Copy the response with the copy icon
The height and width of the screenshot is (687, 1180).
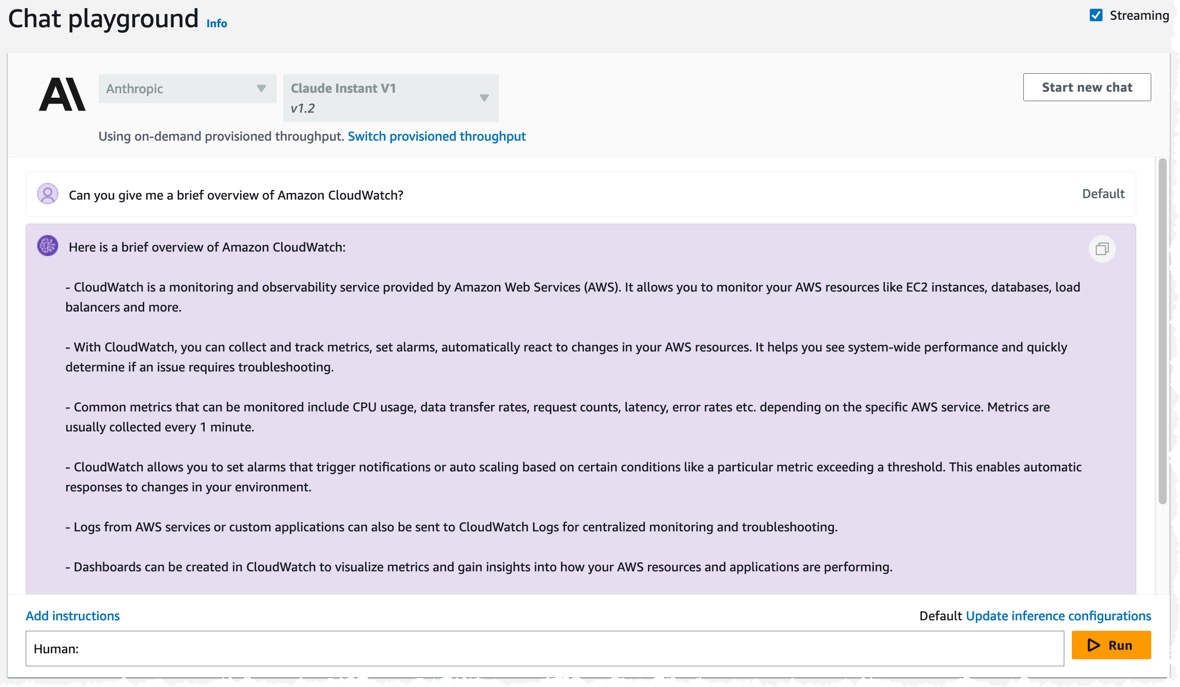tap(1102, 249)
